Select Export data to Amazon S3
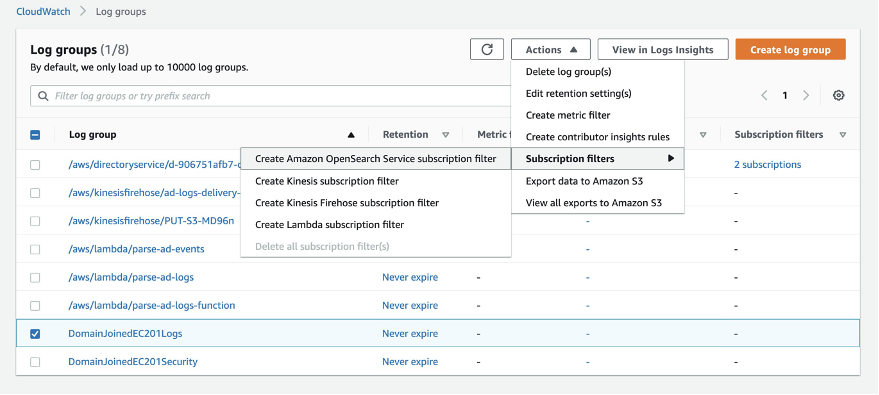The image size is (879, 395). tap(584, 181)
